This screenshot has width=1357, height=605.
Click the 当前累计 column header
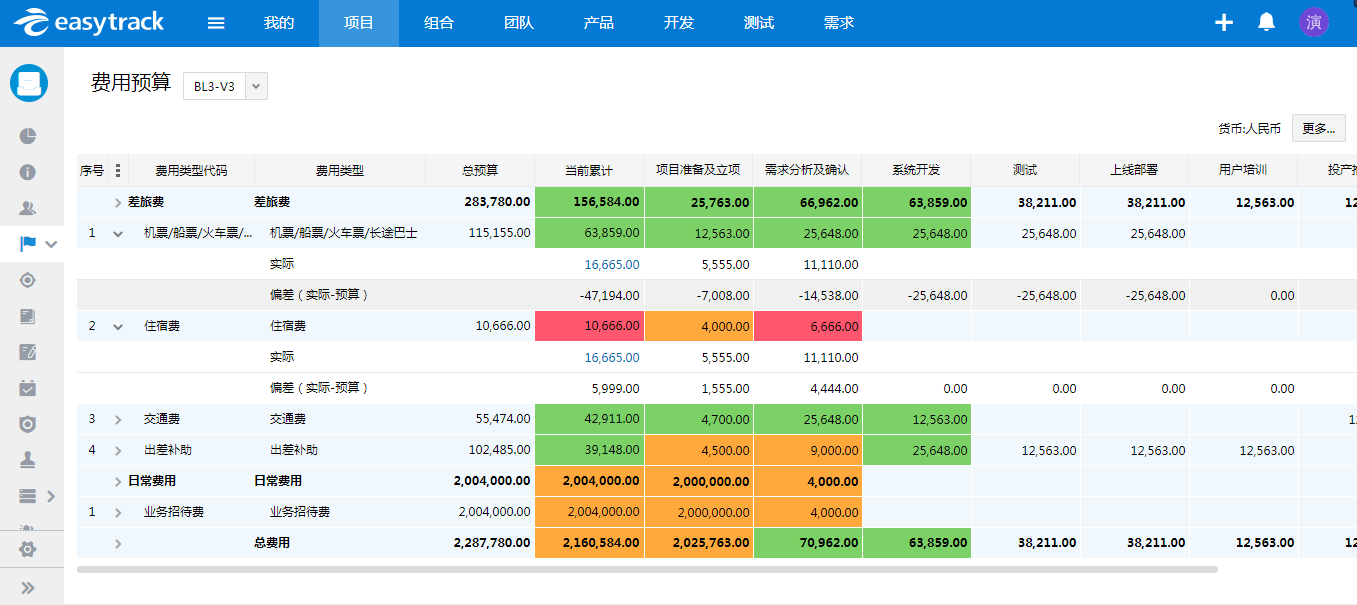click(589, 171)
